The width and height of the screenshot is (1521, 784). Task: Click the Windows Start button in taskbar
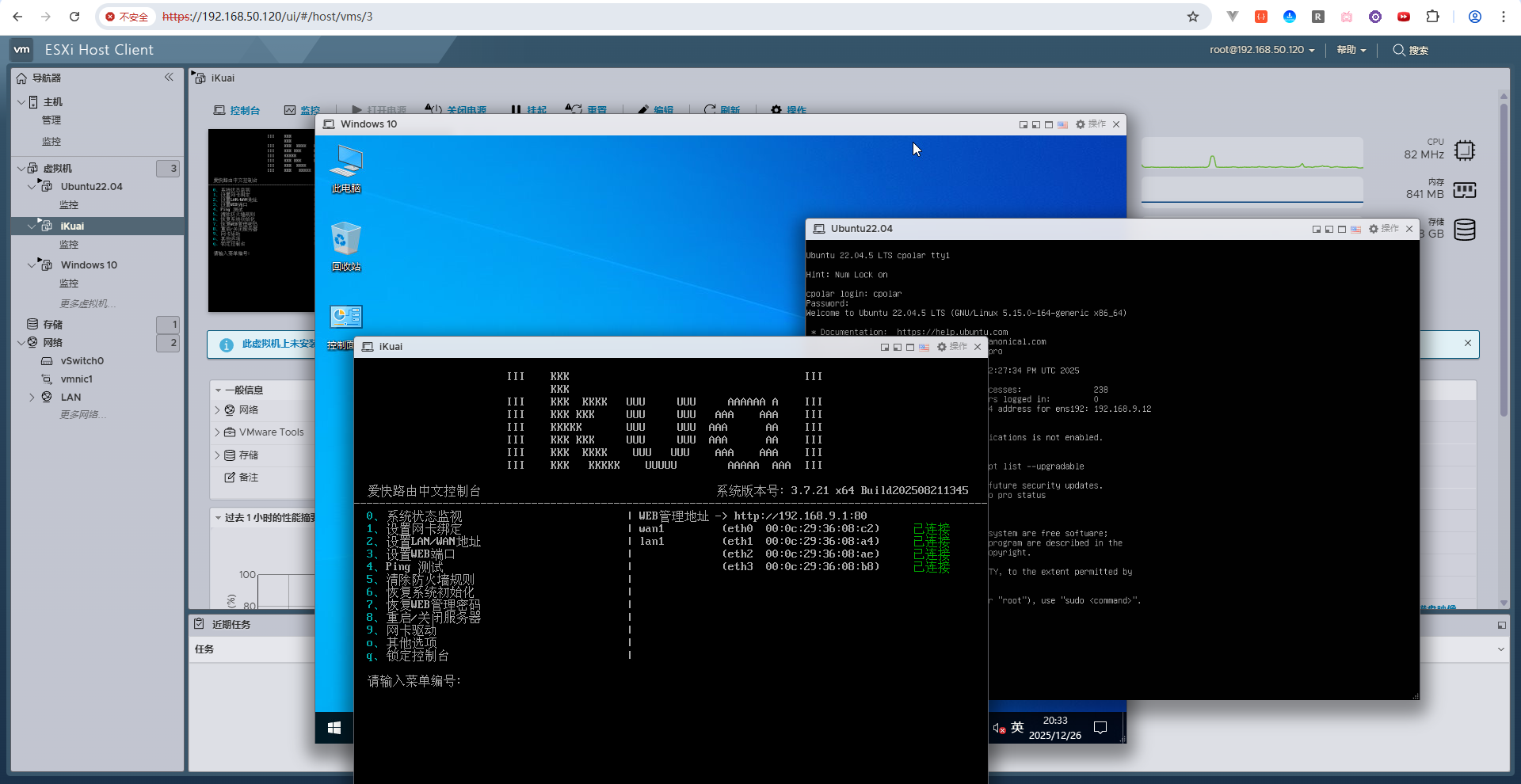(x=334, y=727)
